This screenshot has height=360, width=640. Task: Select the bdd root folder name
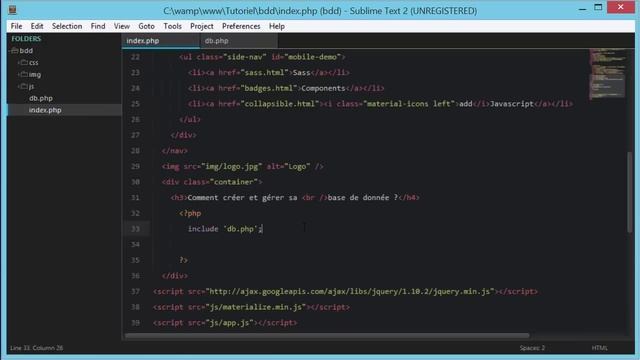26,51
